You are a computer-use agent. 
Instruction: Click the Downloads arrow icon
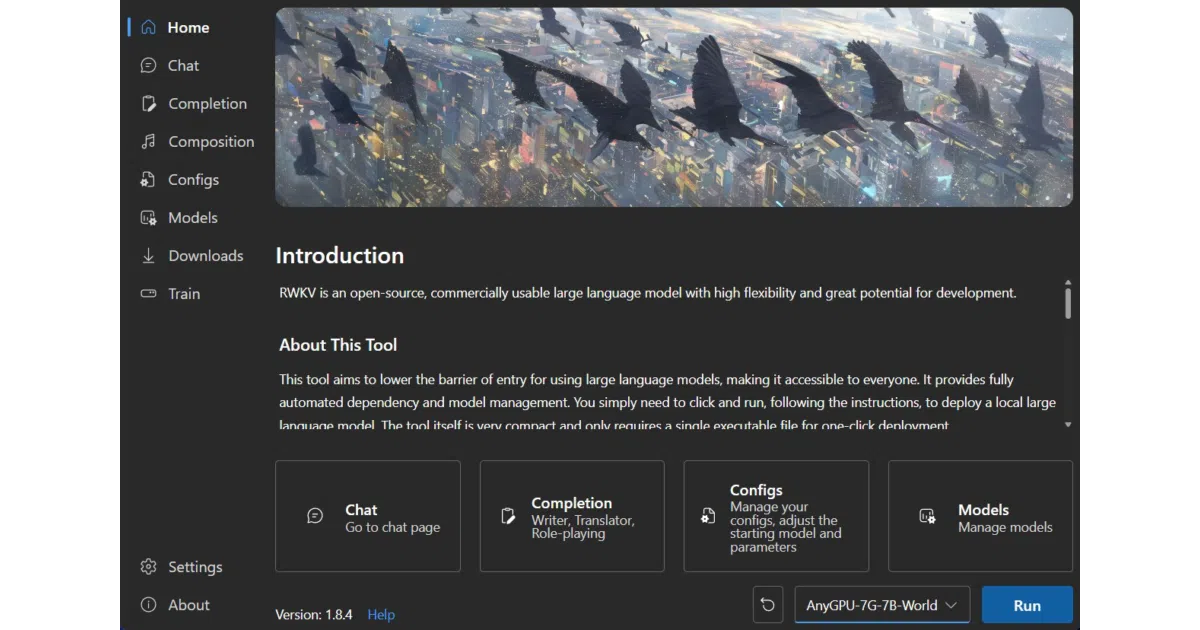click(x=148, y=255)
